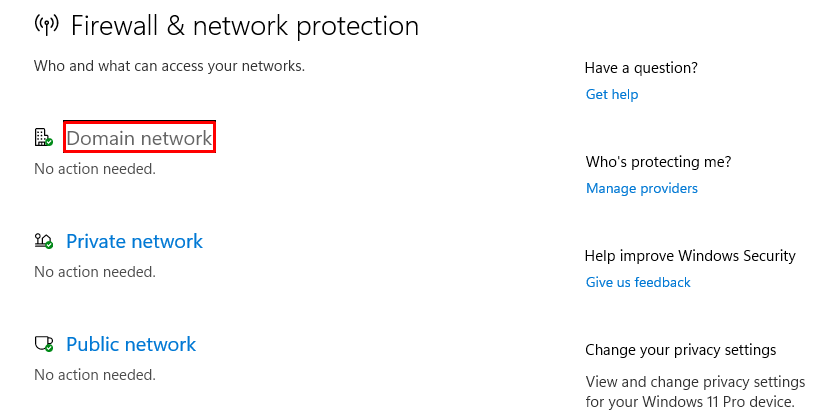Click the firewall antenna icon in the header

tap(46, 25)
